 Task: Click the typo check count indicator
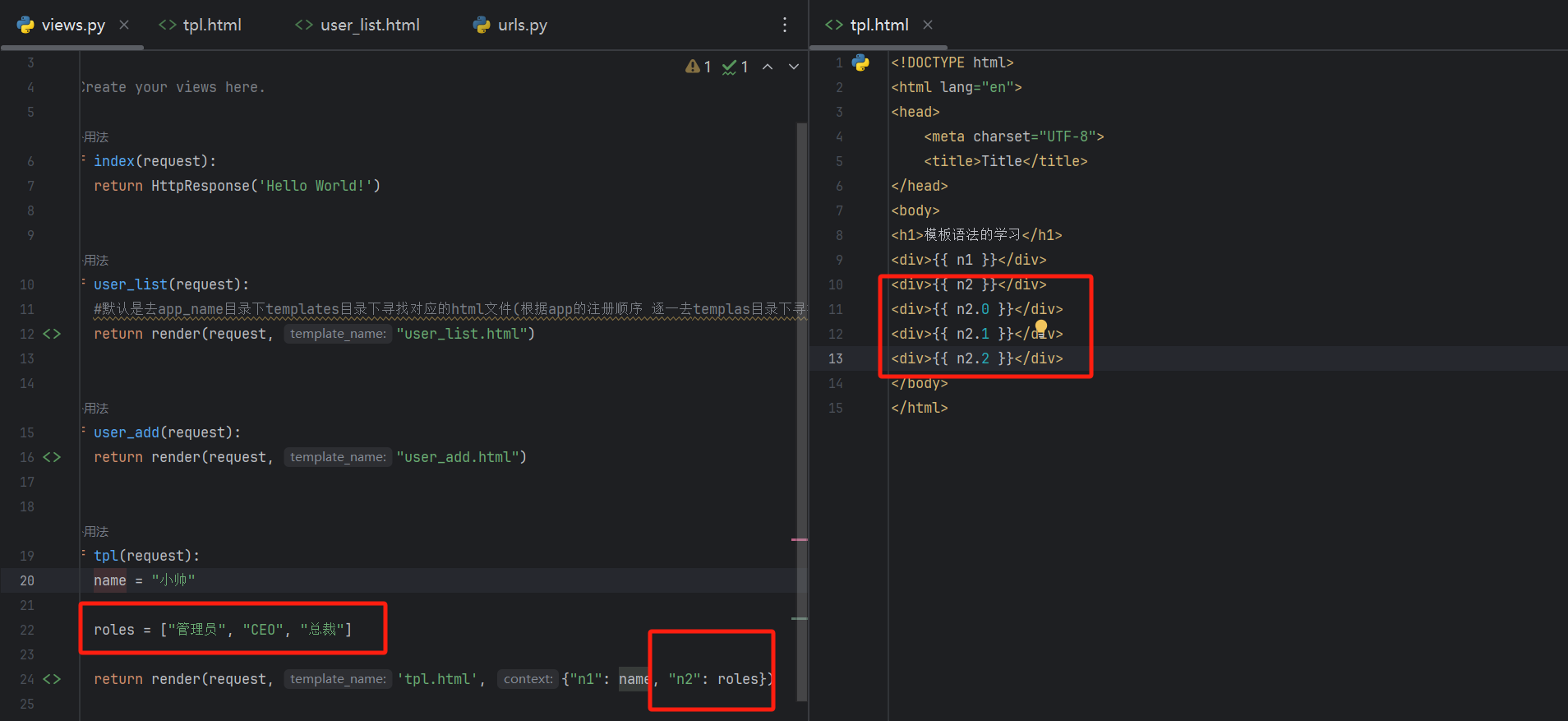coord(736,67)
